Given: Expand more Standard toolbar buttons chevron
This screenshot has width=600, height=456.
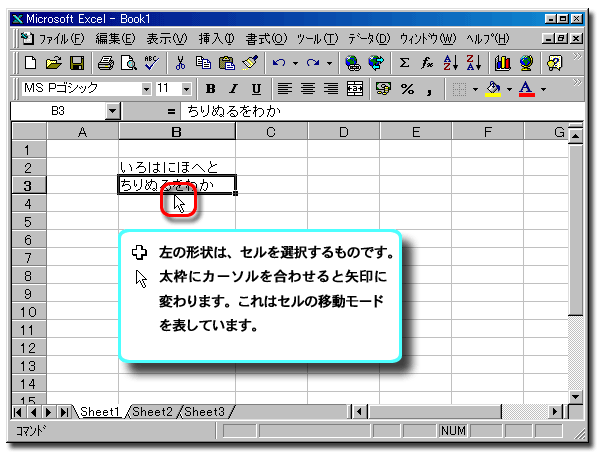Looking at the screenshot, I should click(577, 57).
